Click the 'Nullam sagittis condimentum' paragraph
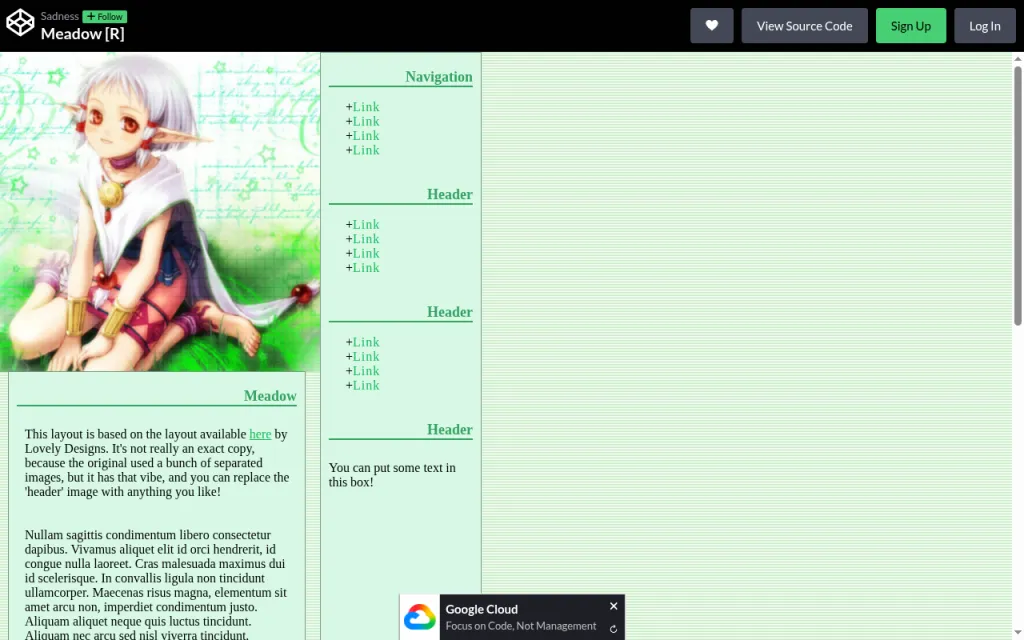Viewport: 1024px width, 640px height. click(155, 584)
